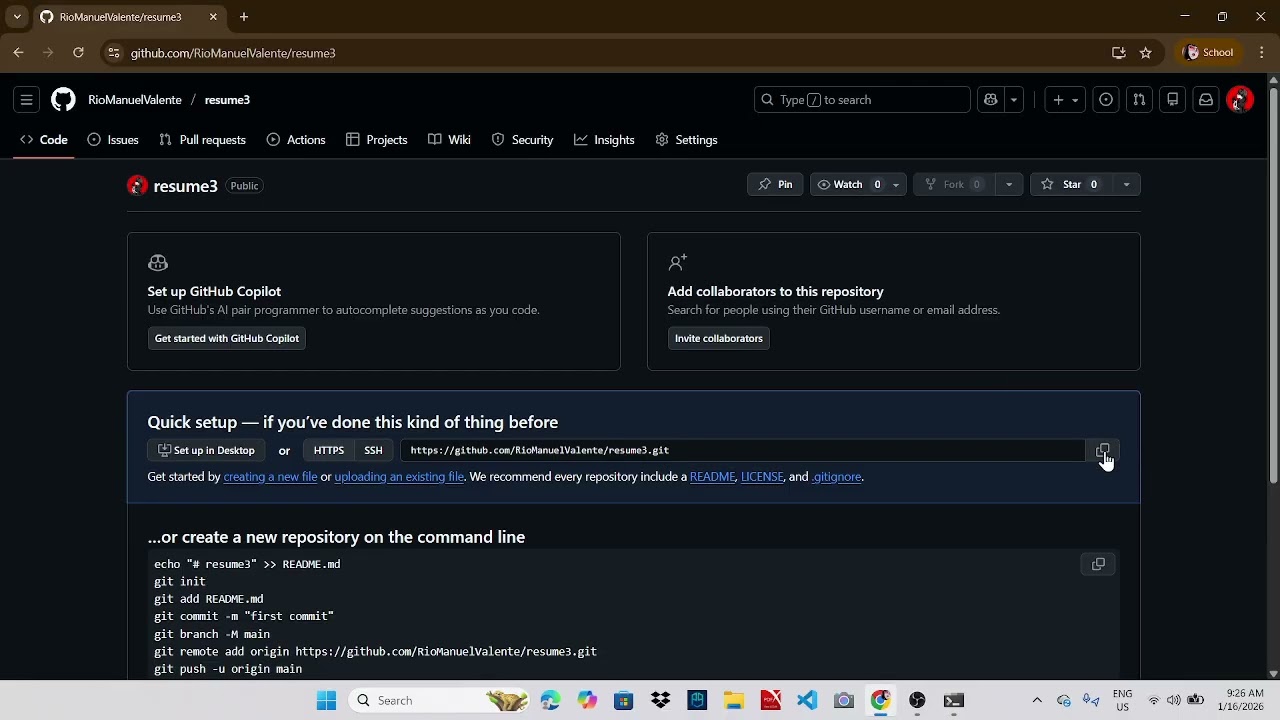
Task: Click the install app icon in the address bar
Action: tap(1119, 53)
